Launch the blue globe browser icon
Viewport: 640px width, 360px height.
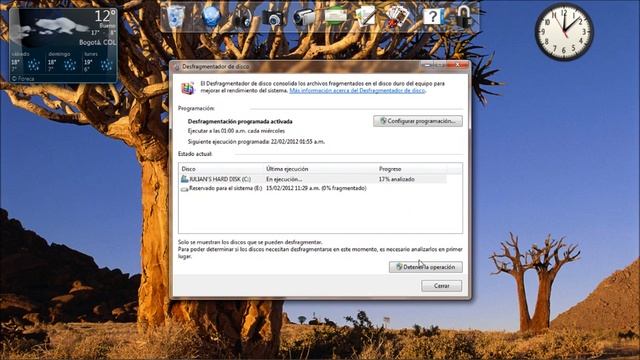pos(211,17)
